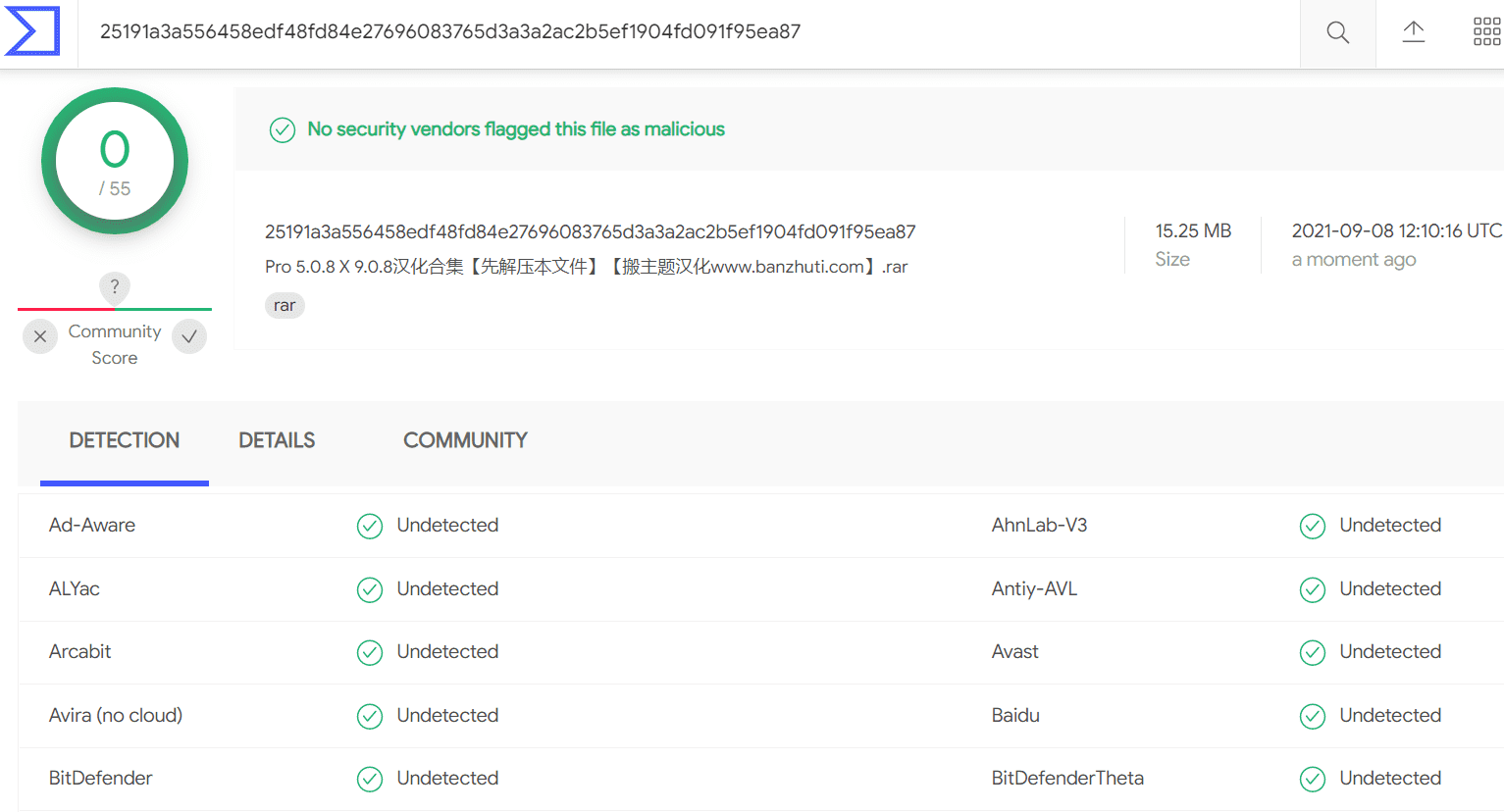Screen dimensions: 1504x812
Task: Select the Avira undetected status icon
Action: click(x=370, y=716)
